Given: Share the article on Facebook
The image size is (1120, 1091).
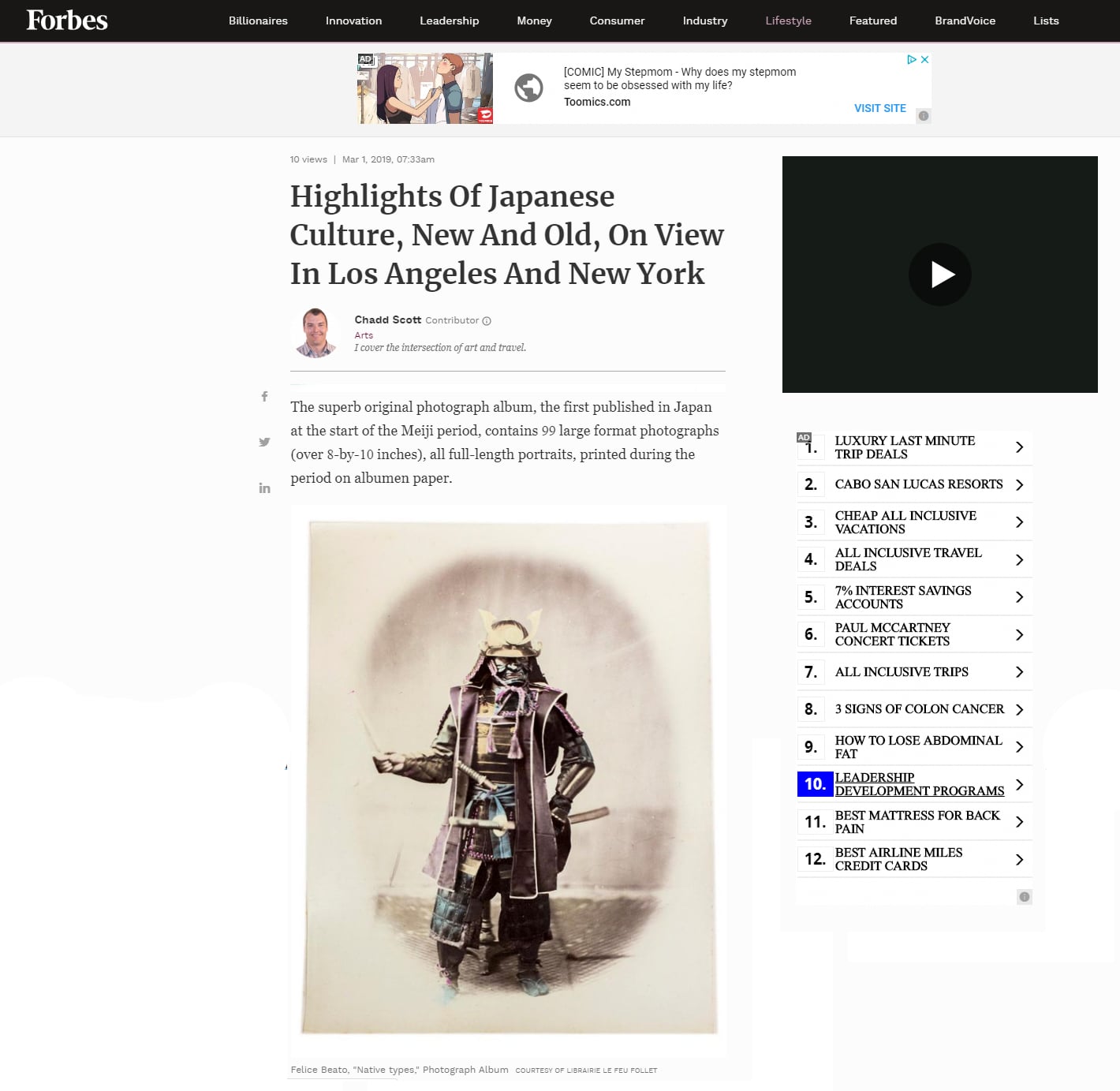Looking at the screenshot, I should (264, 396).
